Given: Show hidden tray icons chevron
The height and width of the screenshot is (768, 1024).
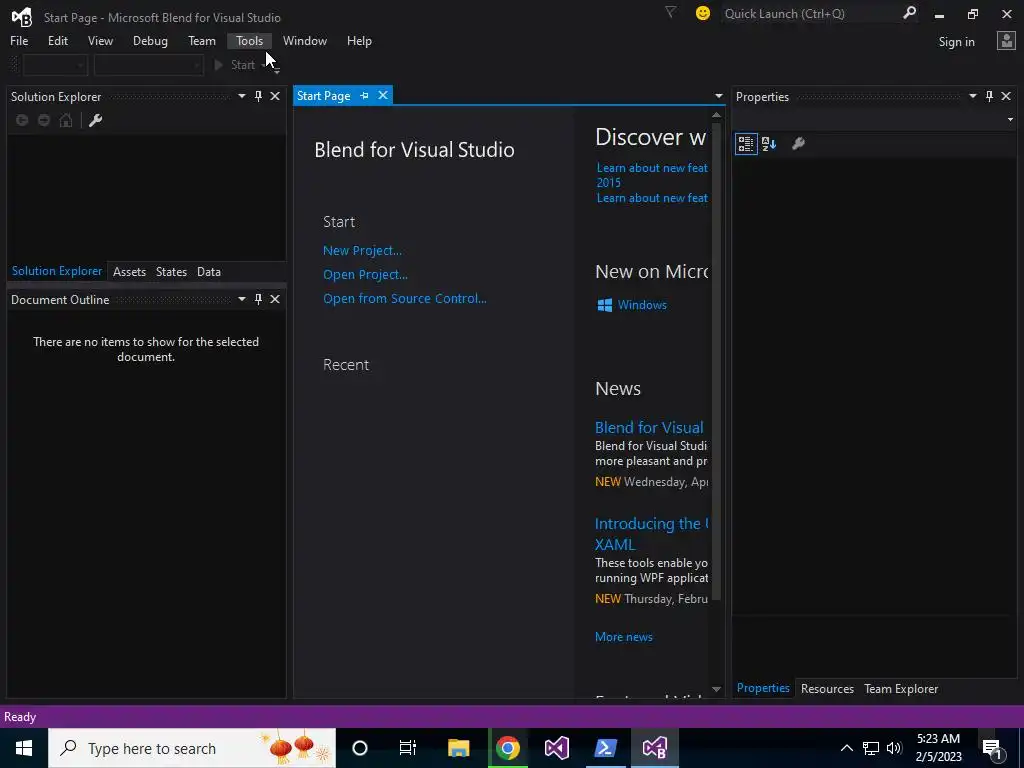Looking at the screenshot, I should click(846, 748).
